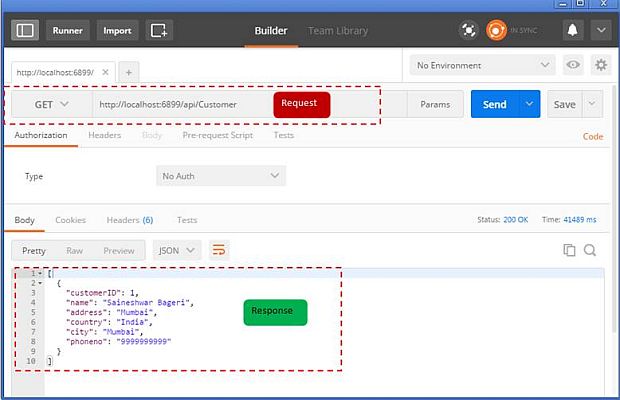The height and width of the screenshot is (400, 620).
Task: Click the Import button
Action: point(117,30)
